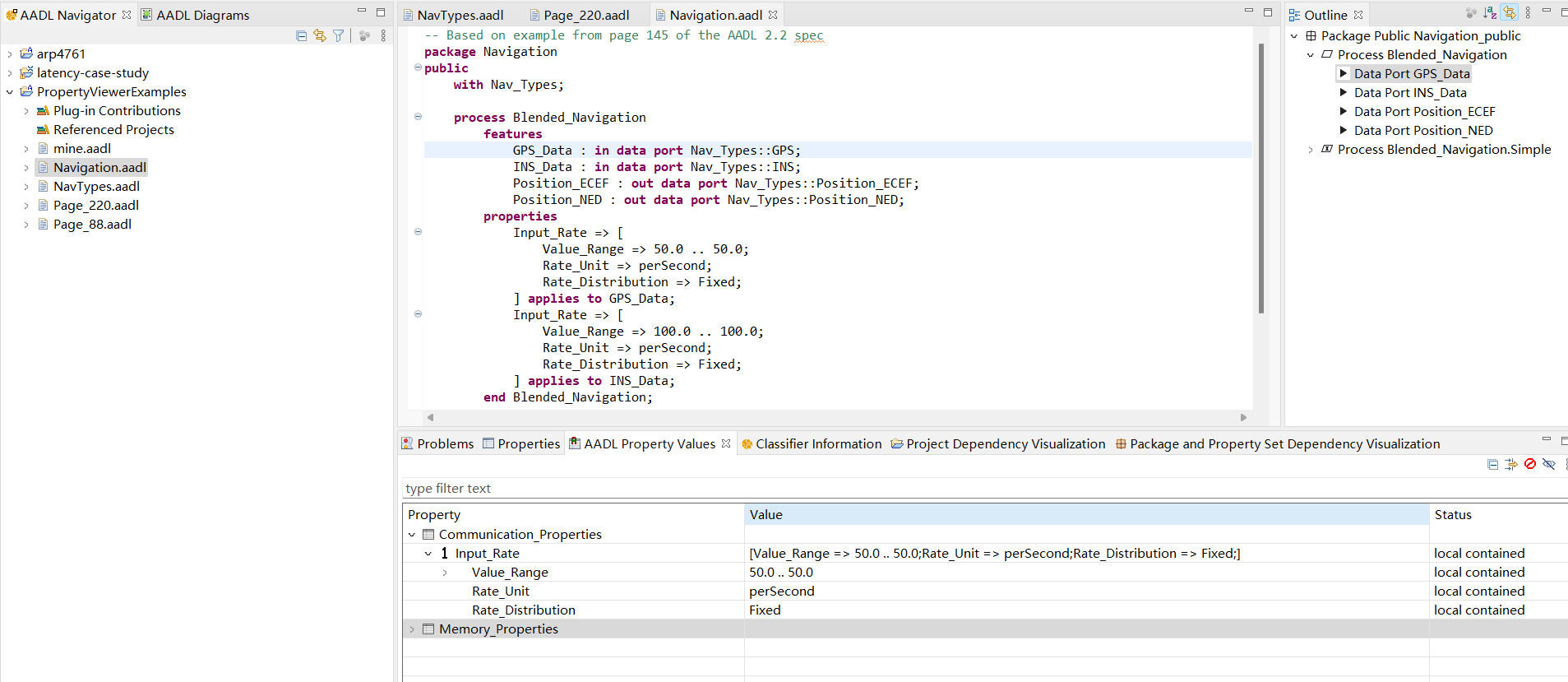Expand the Navigation.aadl tree node

[26, 168]
